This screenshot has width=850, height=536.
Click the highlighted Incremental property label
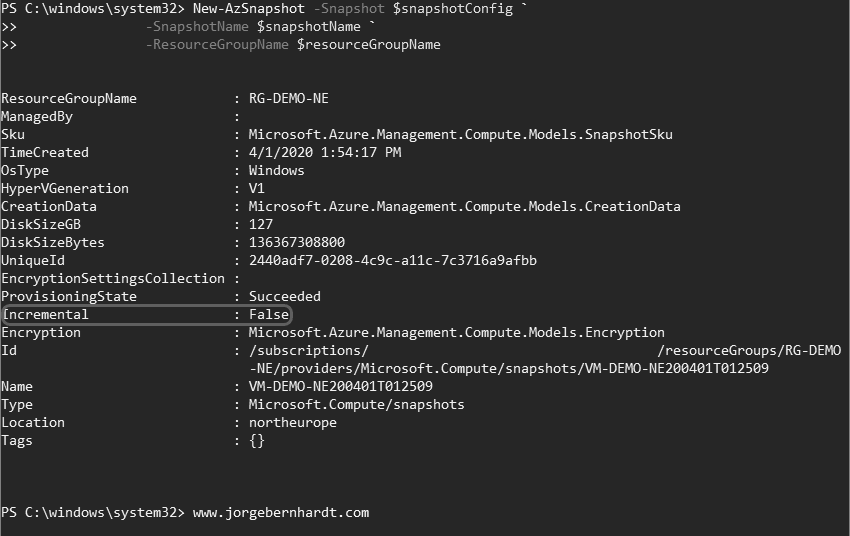point(45,314)
